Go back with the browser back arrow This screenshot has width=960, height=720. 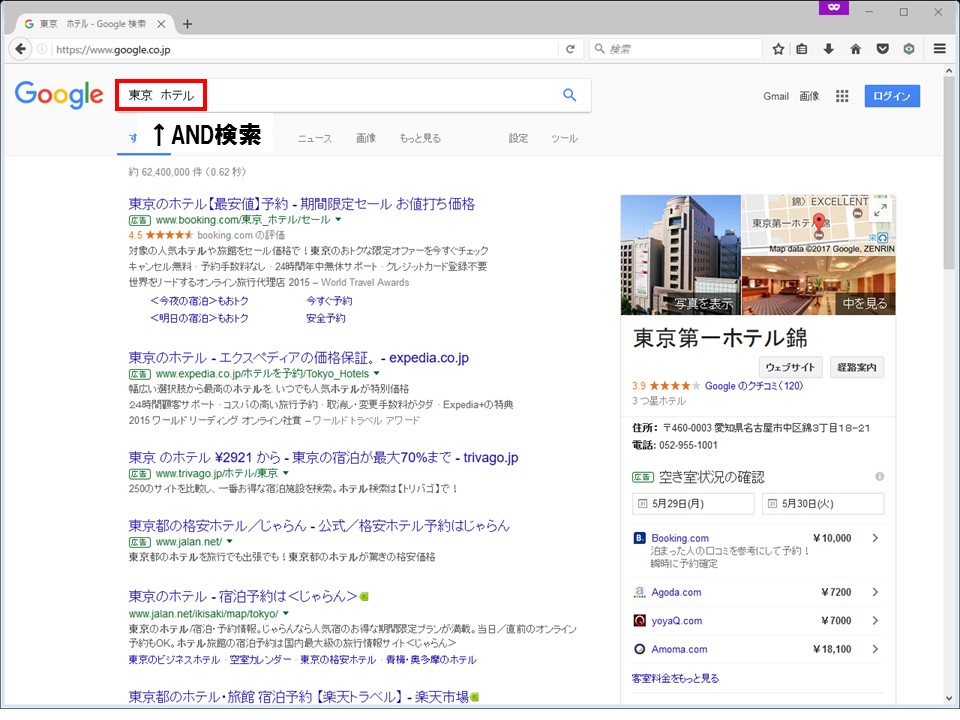(20, 49)
